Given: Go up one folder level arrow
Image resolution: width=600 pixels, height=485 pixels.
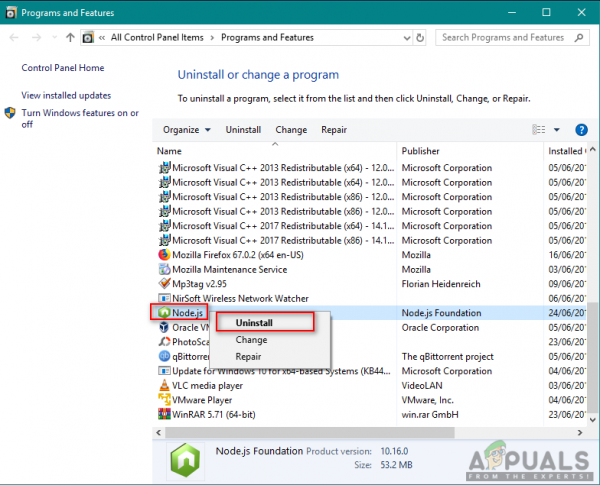Looking at the screenshot, I should 70,38.
